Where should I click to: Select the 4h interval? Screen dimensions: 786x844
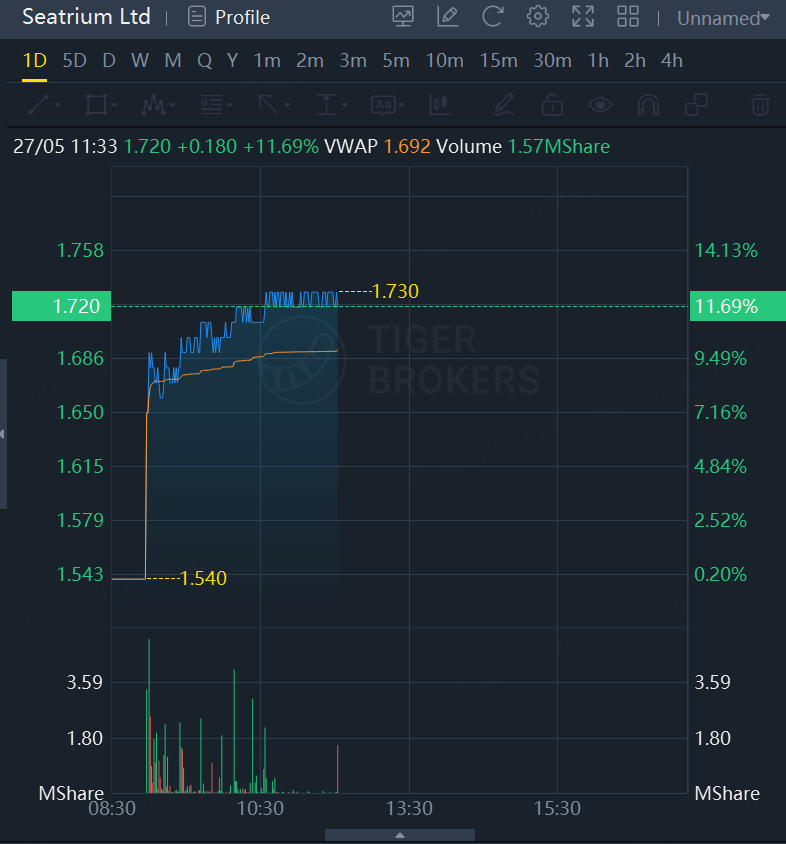tap(672, 61)
